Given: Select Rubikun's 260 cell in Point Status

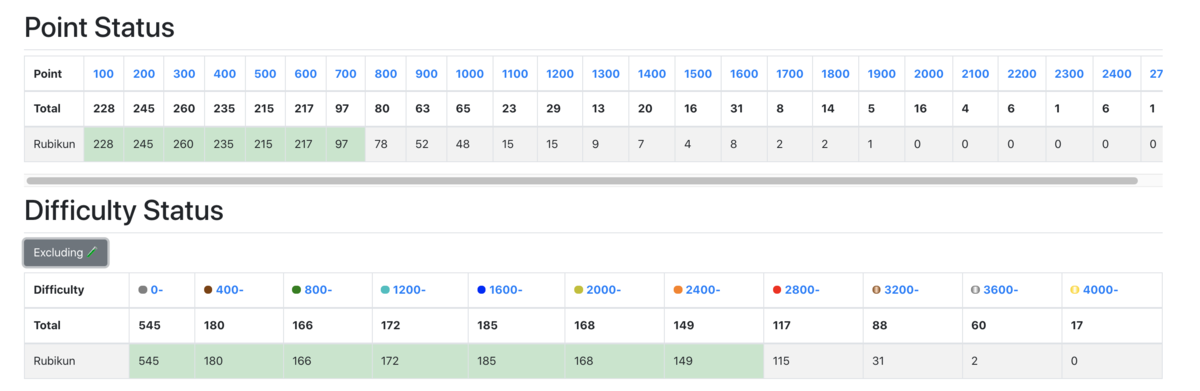Looking at the screenshot, I should (185, 144).
